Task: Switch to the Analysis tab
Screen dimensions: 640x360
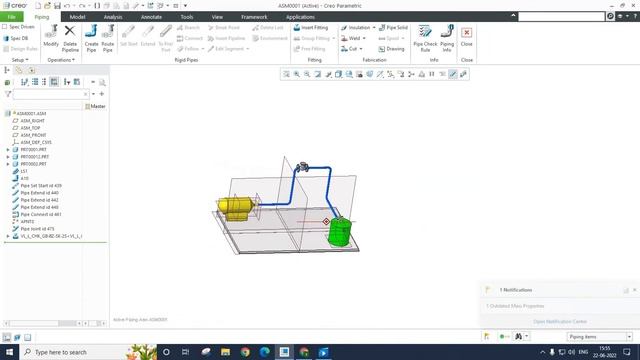Action: click(113, 17)
